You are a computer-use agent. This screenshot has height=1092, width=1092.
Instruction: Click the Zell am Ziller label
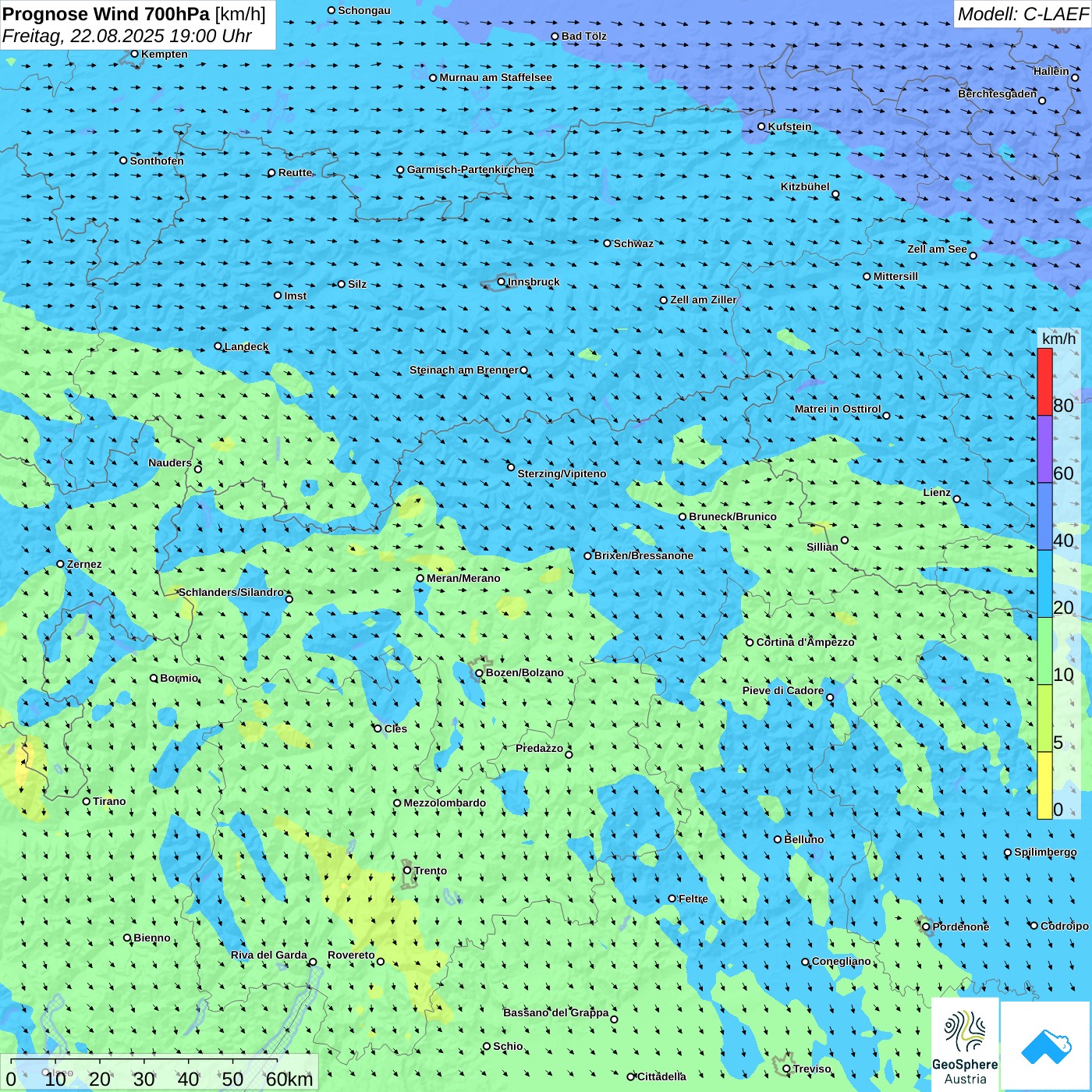pos(704,300)
